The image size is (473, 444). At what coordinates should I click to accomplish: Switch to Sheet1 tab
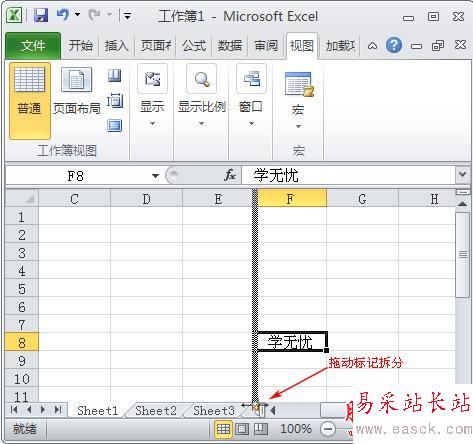pyautogui.click(x=98, y=410)
